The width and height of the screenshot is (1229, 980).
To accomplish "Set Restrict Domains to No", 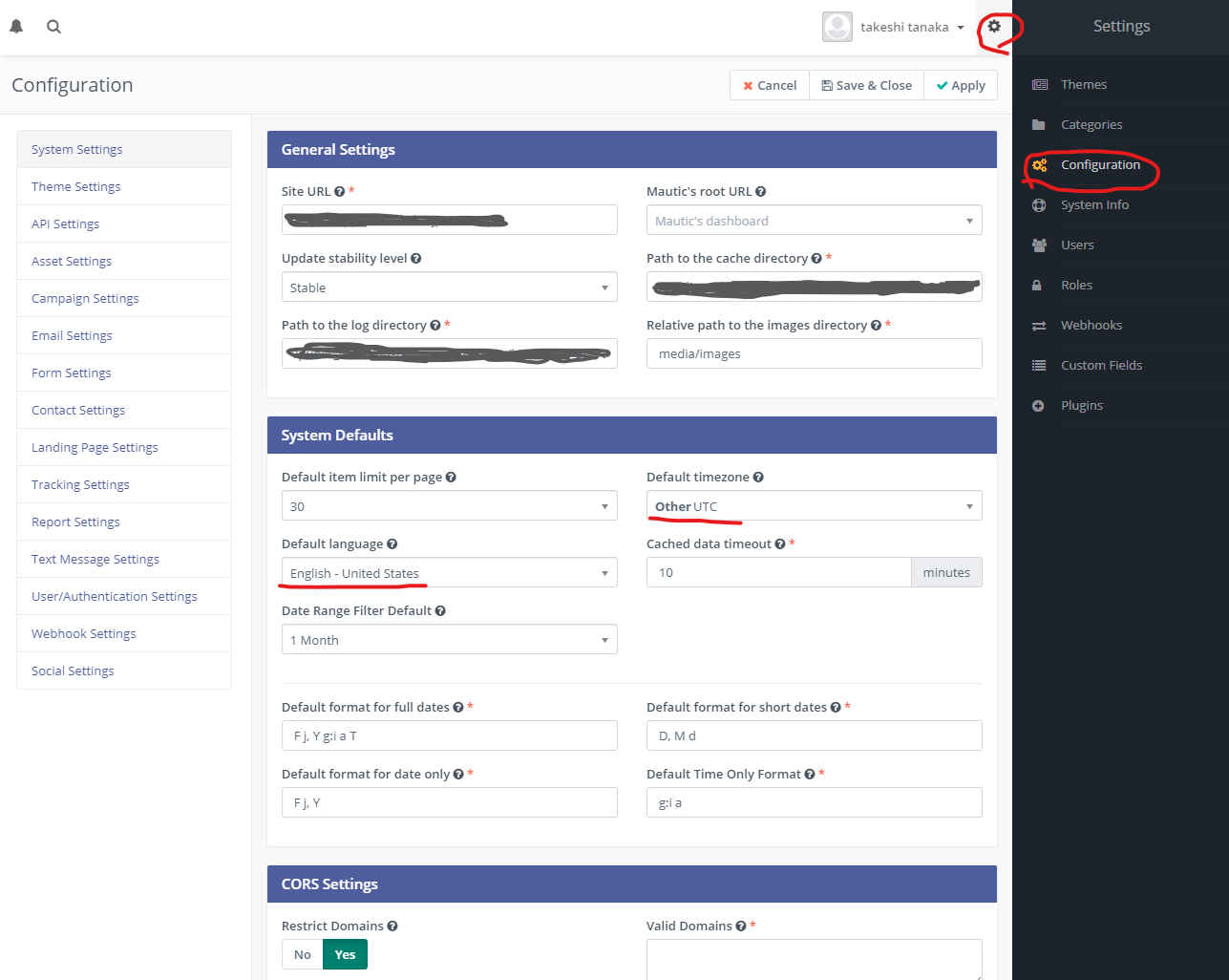I will pyautogui.click(x=303, y=954).
